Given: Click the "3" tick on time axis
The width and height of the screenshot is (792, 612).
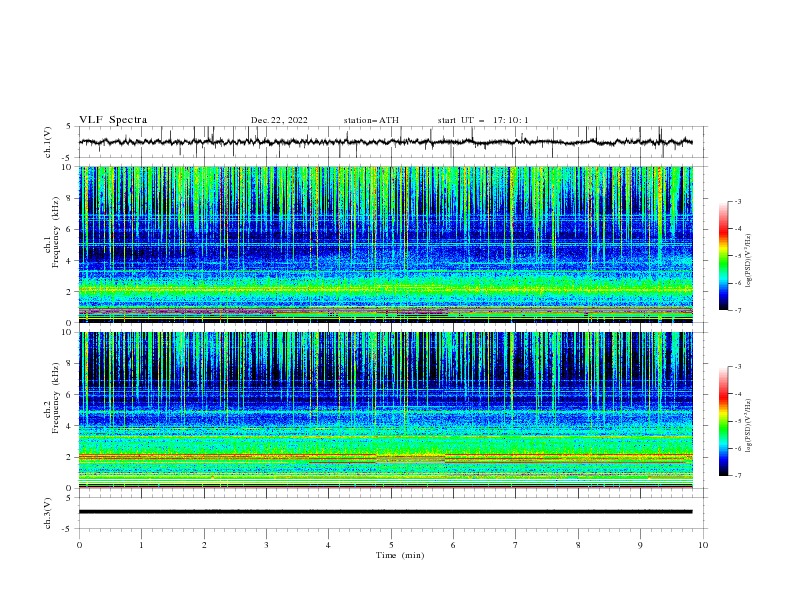Looking at the screenshot, I should tap(266, 545).
